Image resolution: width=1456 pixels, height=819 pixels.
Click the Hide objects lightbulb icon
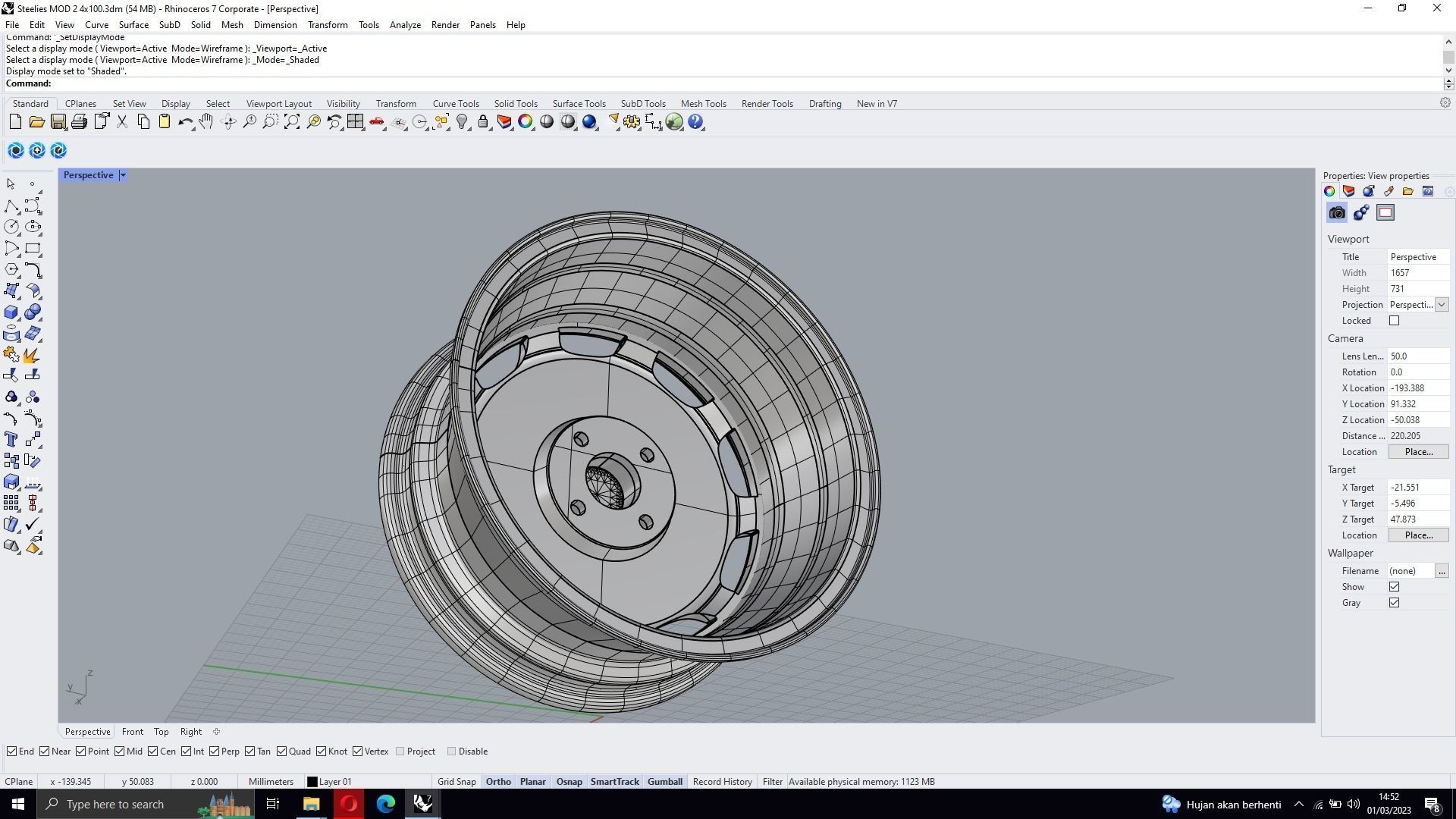[x=462, y=122]
